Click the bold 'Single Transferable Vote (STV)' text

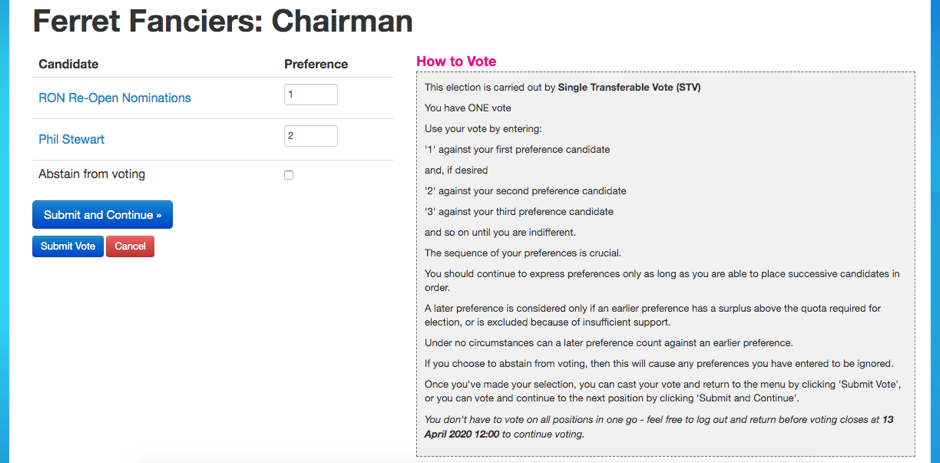coord(629,87)
